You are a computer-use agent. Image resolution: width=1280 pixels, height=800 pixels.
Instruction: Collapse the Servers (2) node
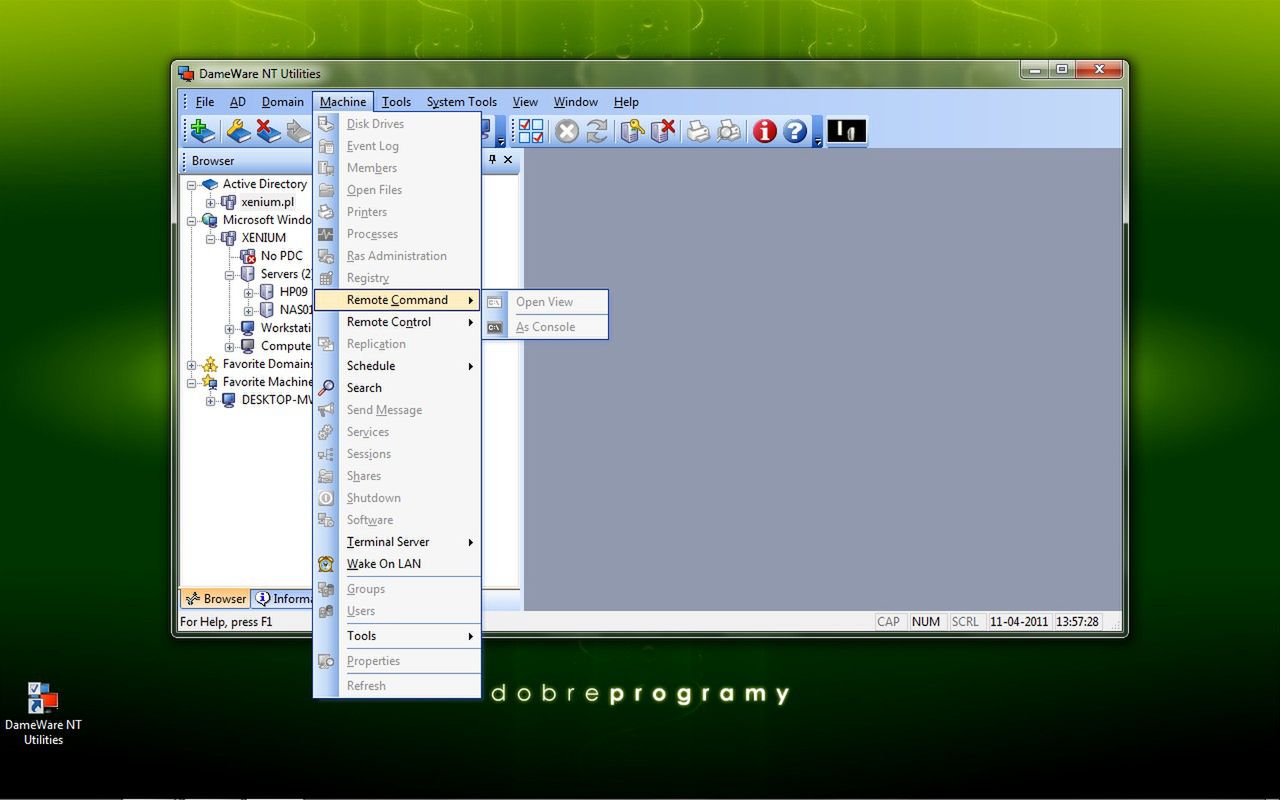point(229,274)
